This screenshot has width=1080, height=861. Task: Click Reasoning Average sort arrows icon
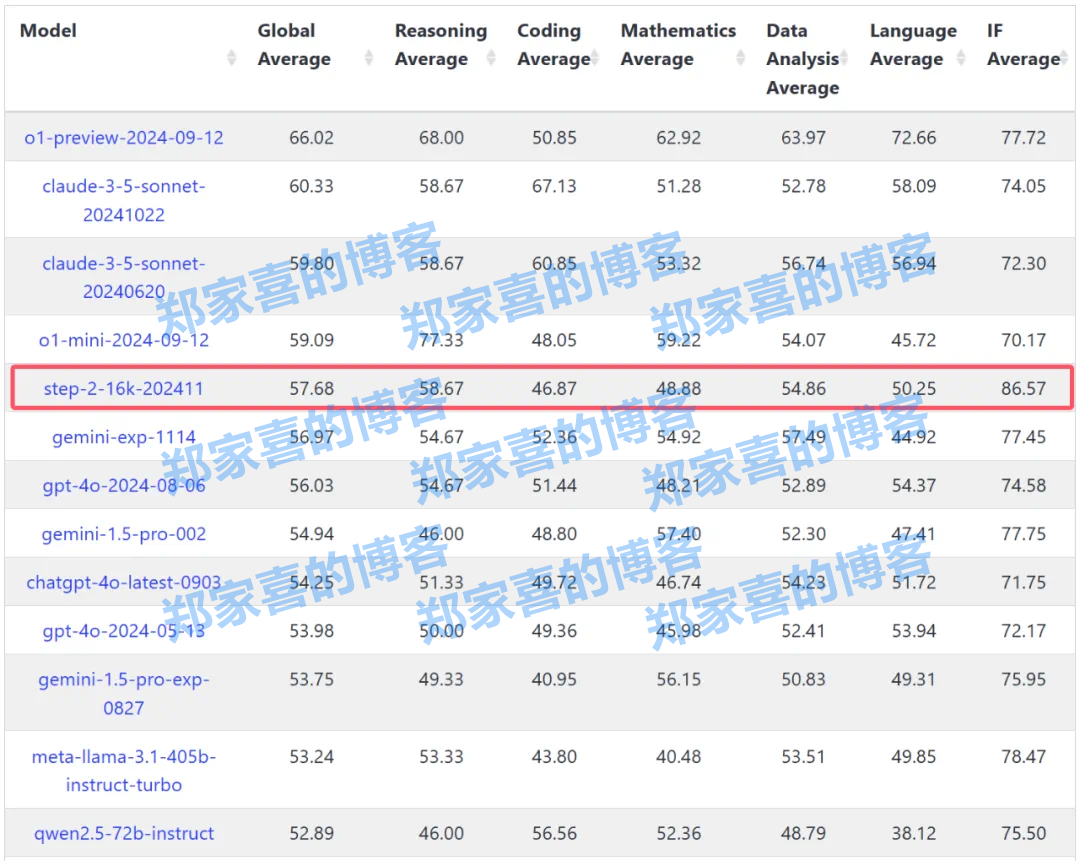[x=491, y=58]
